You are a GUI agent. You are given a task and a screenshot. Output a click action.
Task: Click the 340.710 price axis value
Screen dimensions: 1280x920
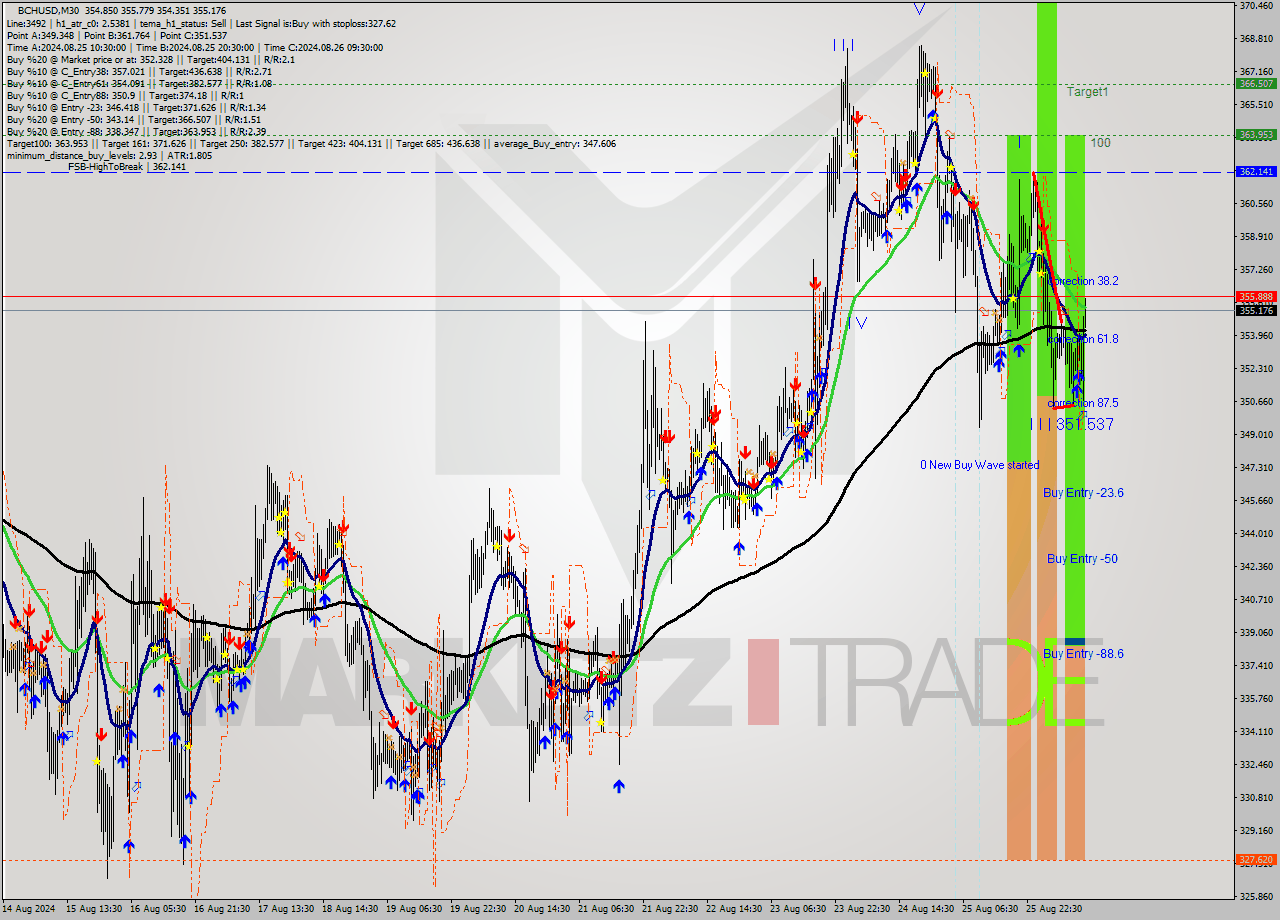point(1256,600)
